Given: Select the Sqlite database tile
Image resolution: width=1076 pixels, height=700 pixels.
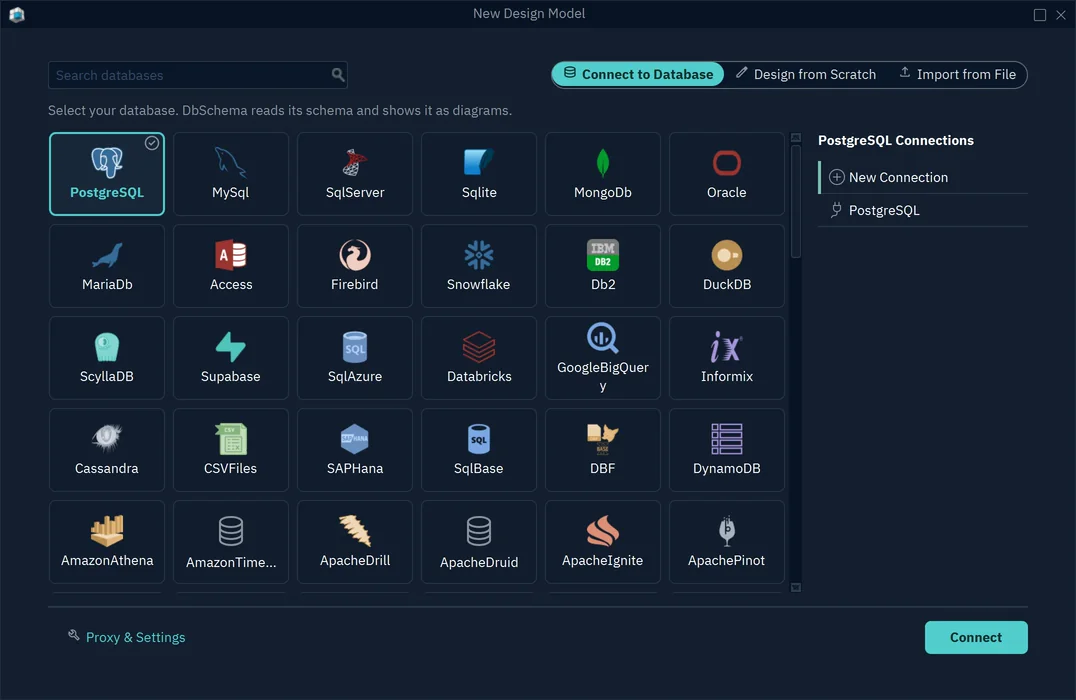Looking at the screenshot, I should coord(479,174).
